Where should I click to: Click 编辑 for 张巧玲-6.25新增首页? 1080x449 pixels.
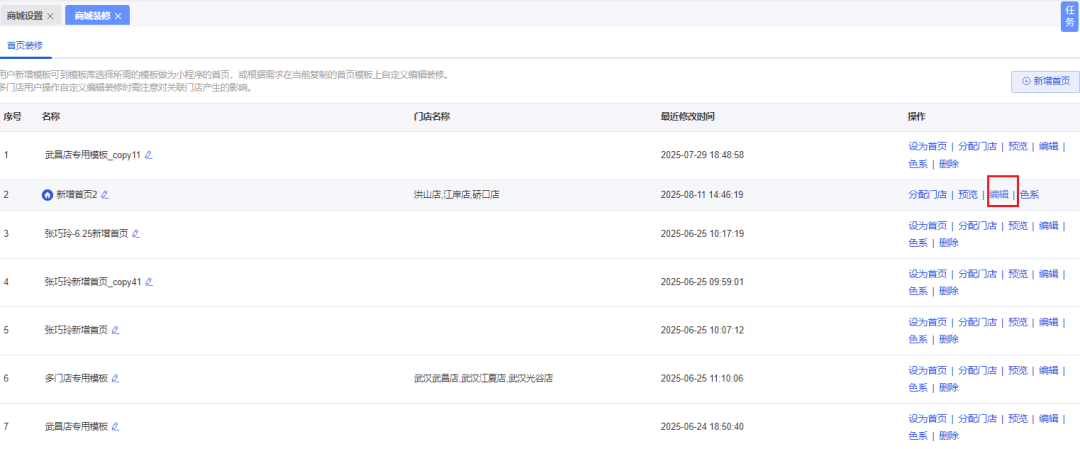pos(1048,225)
